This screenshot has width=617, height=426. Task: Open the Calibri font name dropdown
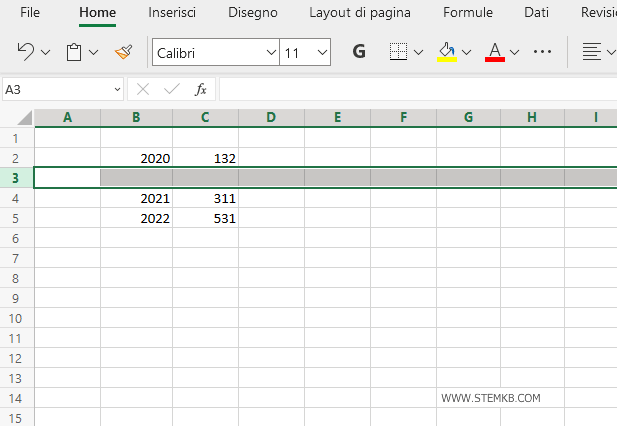click(x=271, y=52)
